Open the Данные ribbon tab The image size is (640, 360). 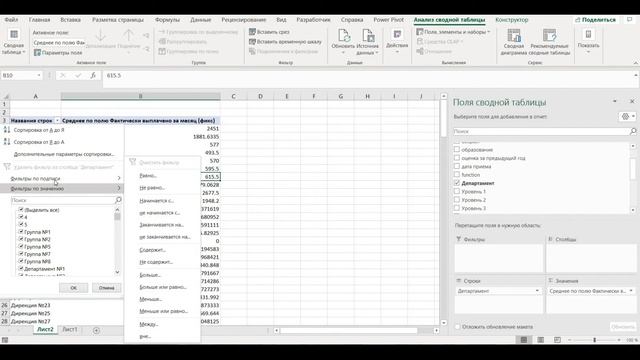pyautogui.click(x=200, y=20)
